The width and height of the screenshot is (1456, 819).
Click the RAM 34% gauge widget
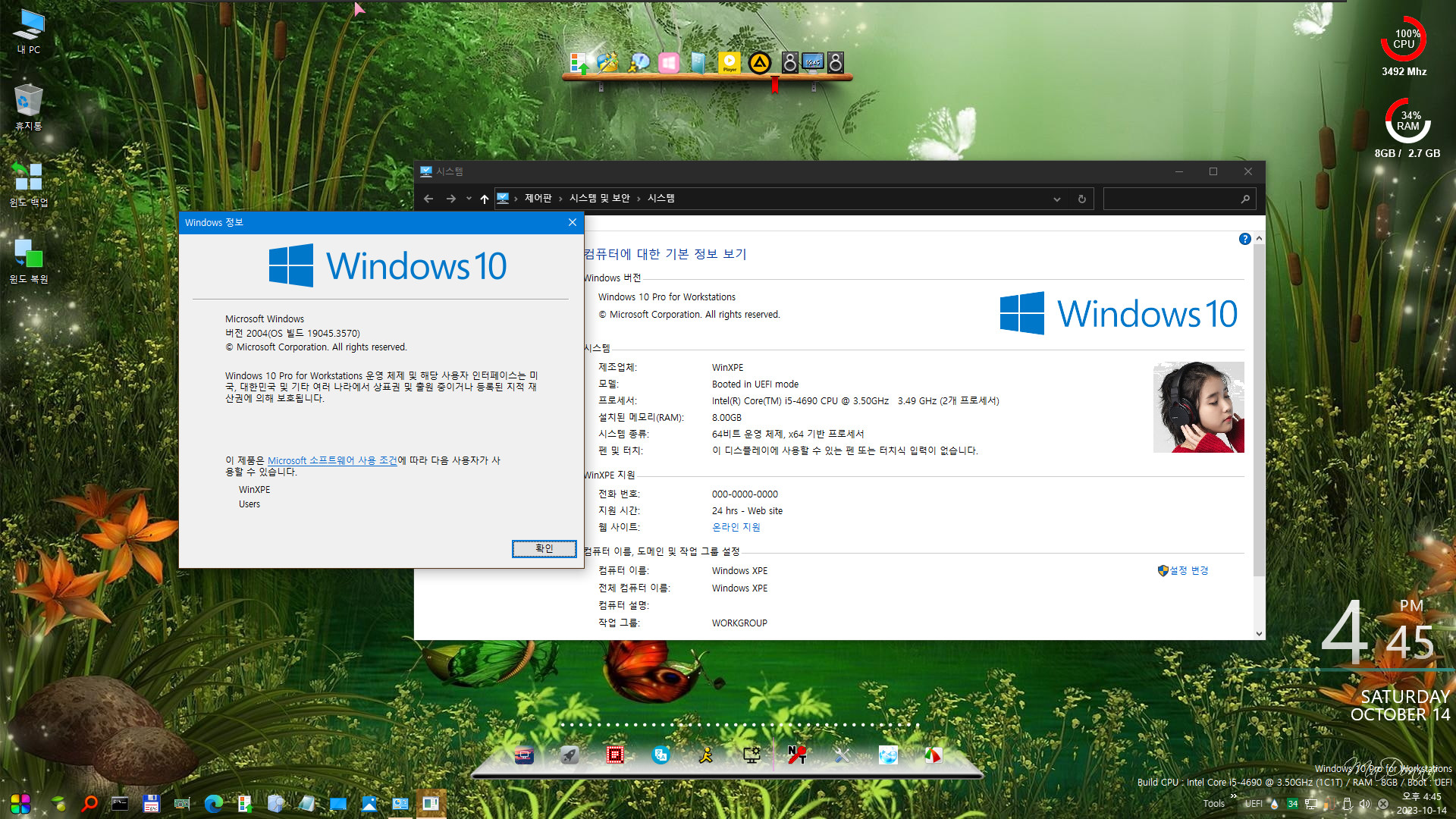[1408, 121]
